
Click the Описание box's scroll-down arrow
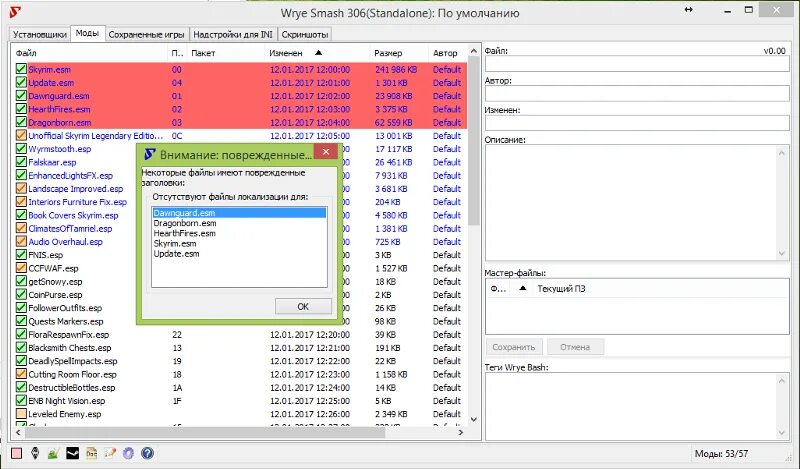[x=782, y=254]
